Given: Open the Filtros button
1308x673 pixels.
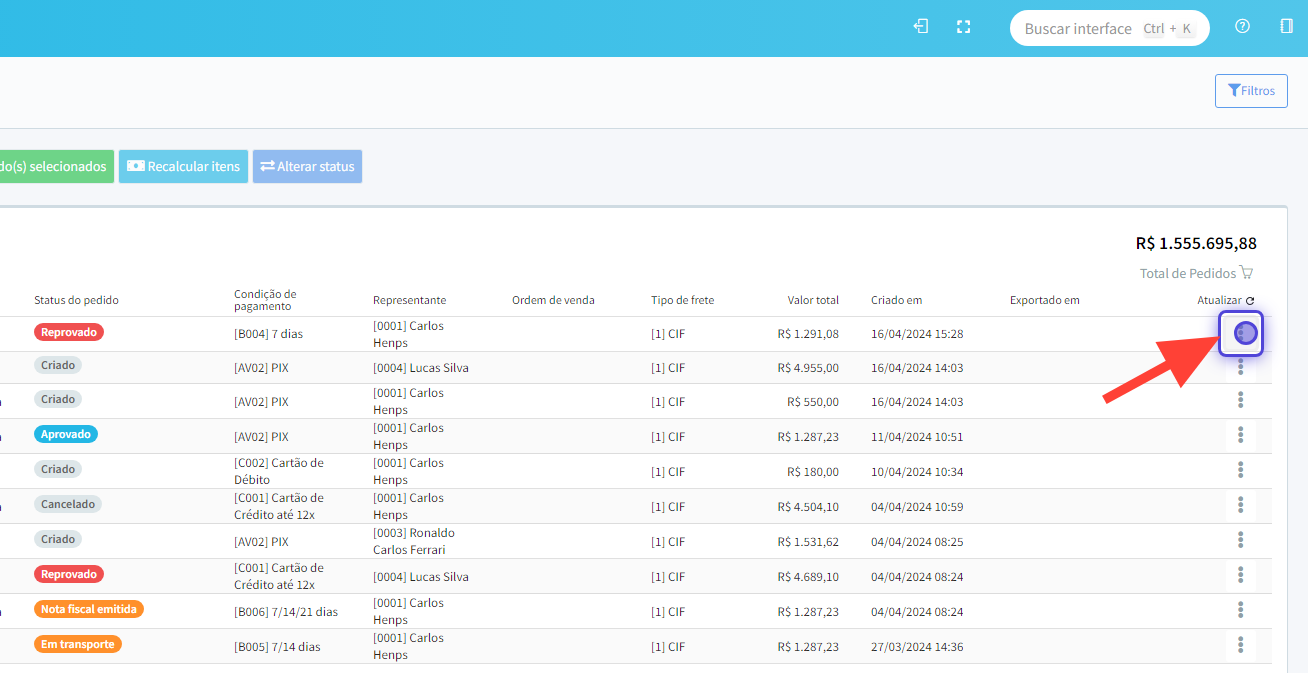Looking at the screenshot, I should tap(1251, 91).
